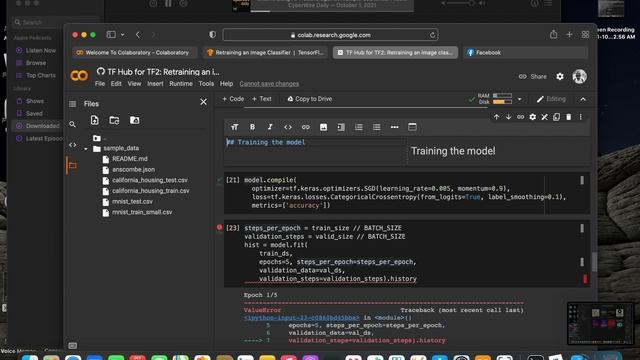Apply italic formatting in text cell
The width and height of the screenshot is (640, 360).
270,127
